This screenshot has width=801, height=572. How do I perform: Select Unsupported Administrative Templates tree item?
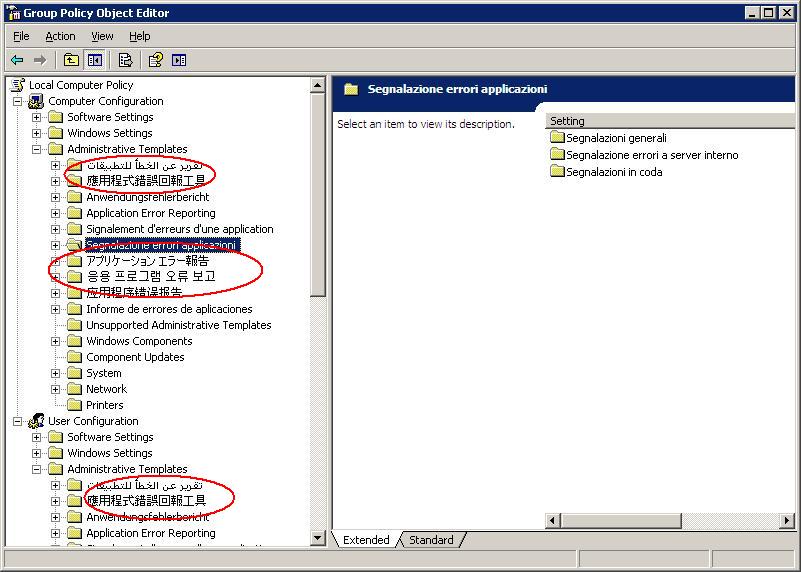point(179,325)
